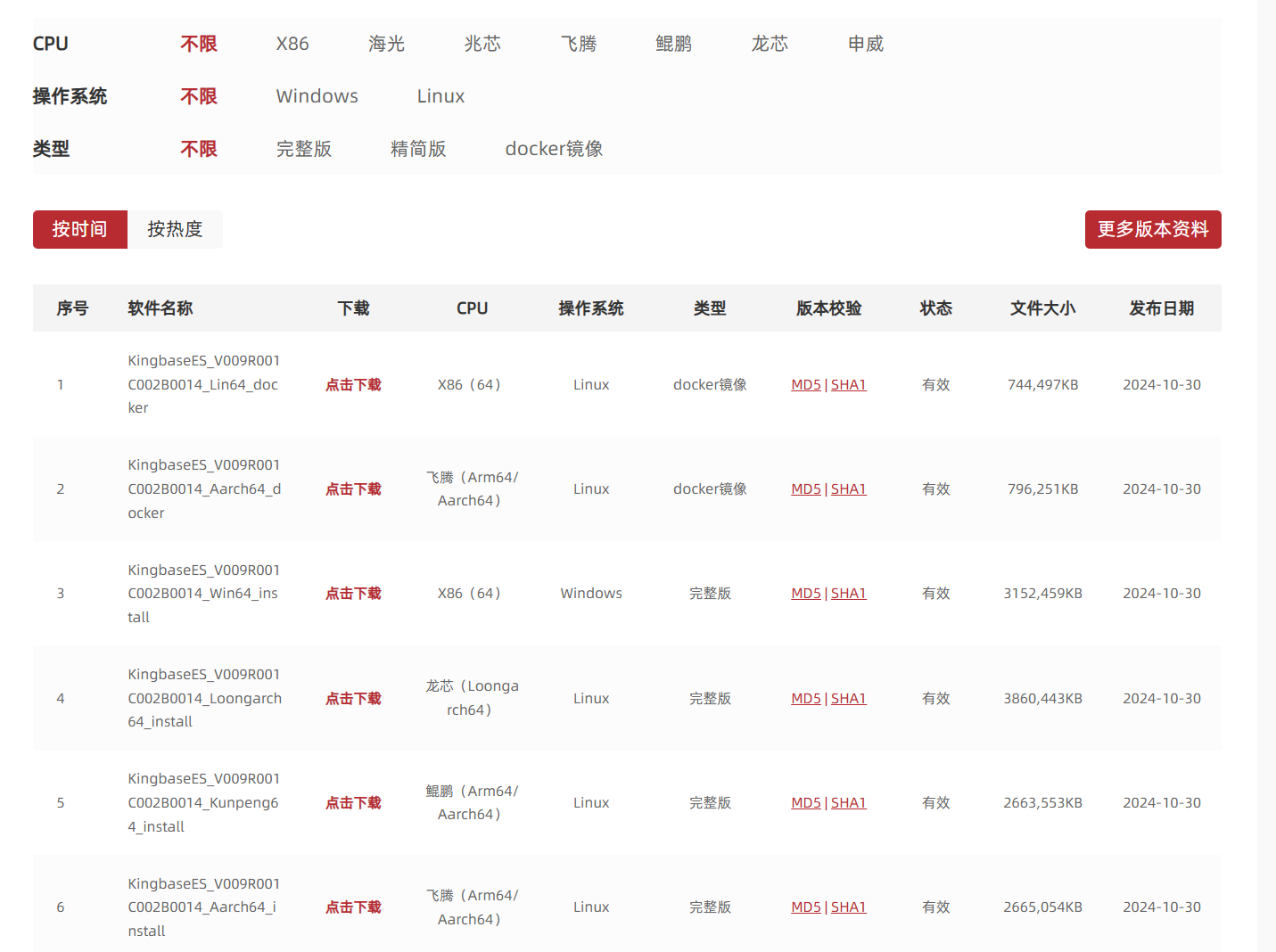
Task: Click 点击下载 for Kunpeng64_install row
Action: (x=353, y=803)
